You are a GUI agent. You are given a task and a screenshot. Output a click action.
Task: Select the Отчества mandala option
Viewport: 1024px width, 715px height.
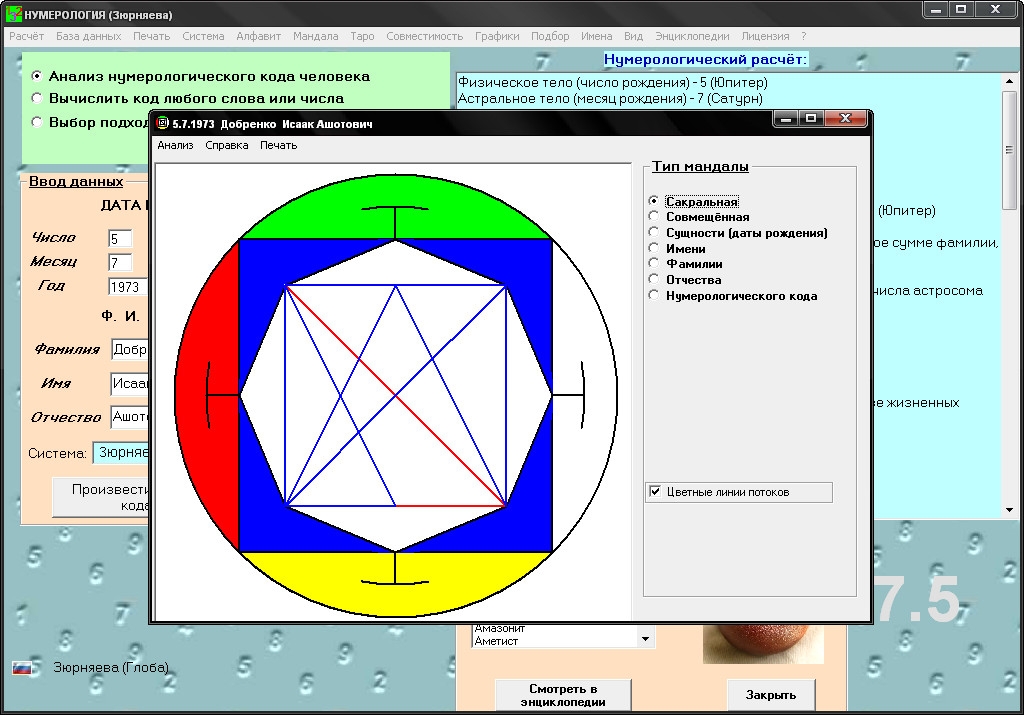coord(685,280)
